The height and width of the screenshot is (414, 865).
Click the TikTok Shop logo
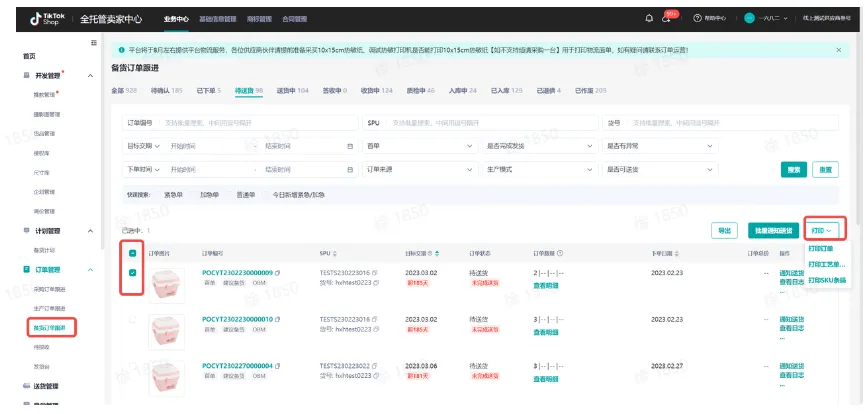tap(47, 19)
